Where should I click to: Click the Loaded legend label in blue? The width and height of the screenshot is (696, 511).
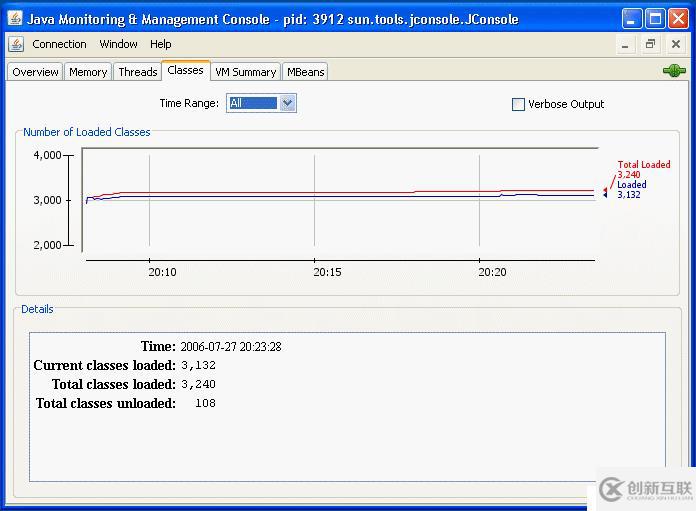coord(632,184)
